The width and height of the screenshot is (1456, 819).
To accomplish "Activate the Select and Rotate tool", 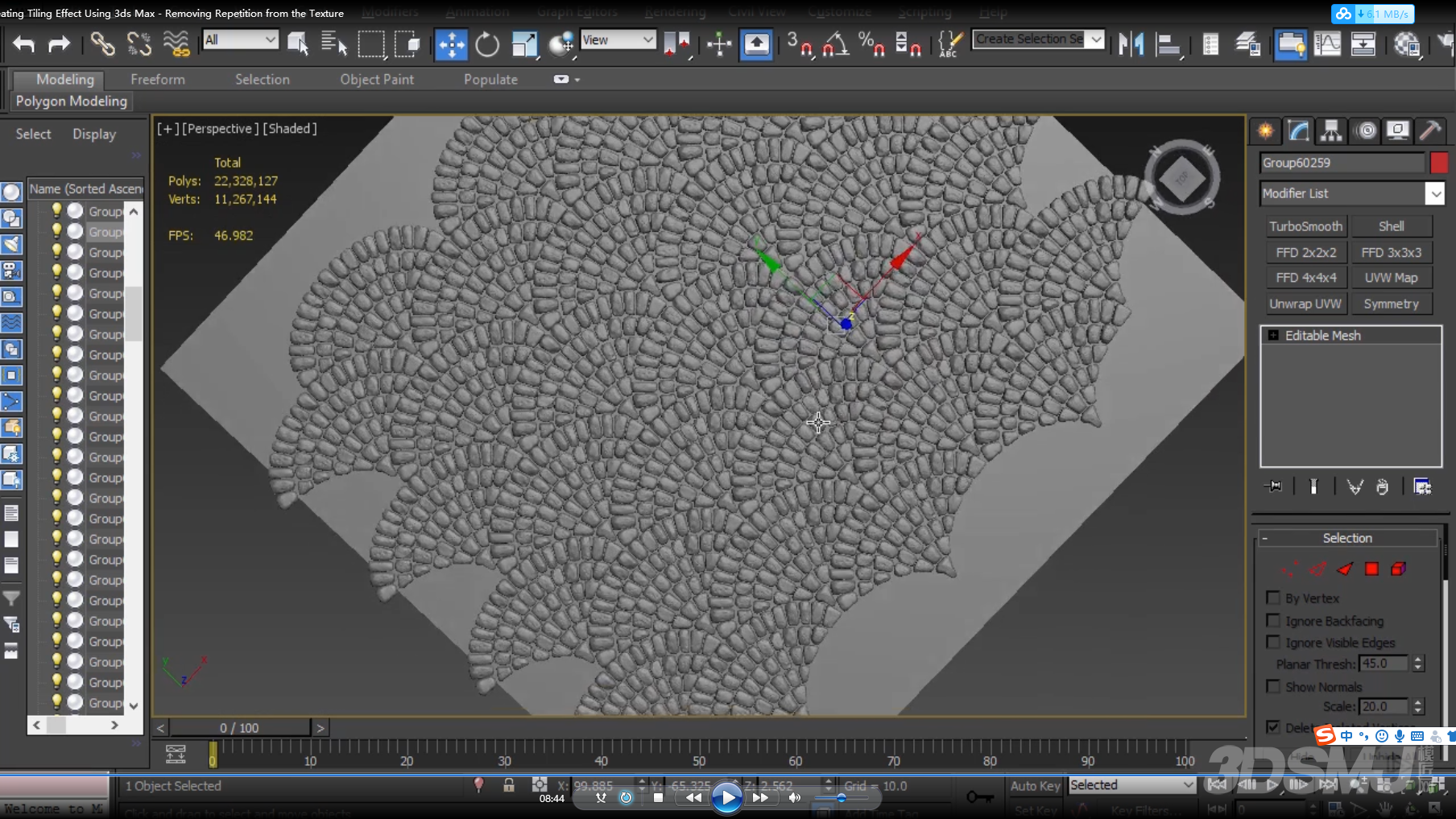I will [487, 44].
